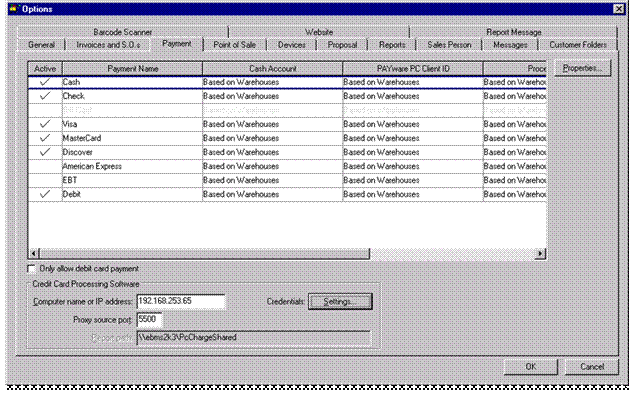The width and height of the screenshot is (634, 394).
Task: Click Cash Account cell for American Express
Action: [273, 166]
